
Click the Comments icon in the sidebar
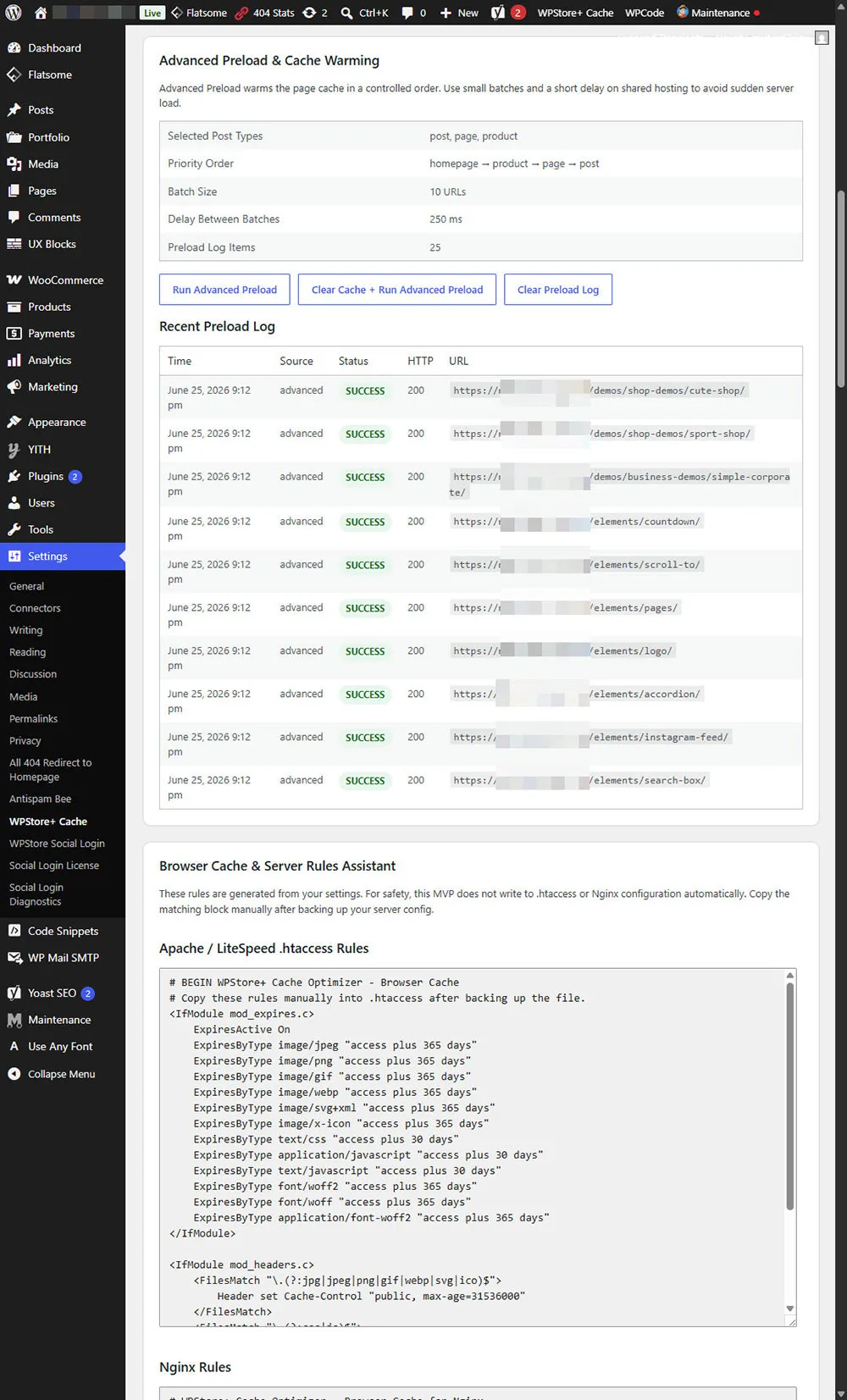(x=14, y=218)
